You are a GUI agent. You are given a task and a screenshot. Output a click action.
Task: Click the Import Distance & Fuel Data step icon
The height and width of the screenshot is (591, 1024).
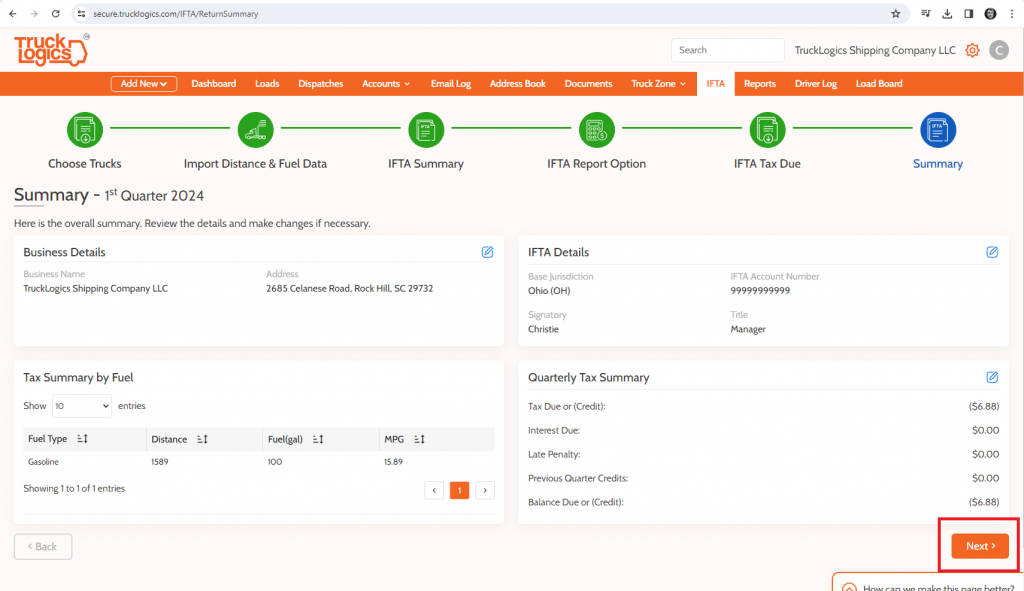pyautogui.click(x=255, y=130)
